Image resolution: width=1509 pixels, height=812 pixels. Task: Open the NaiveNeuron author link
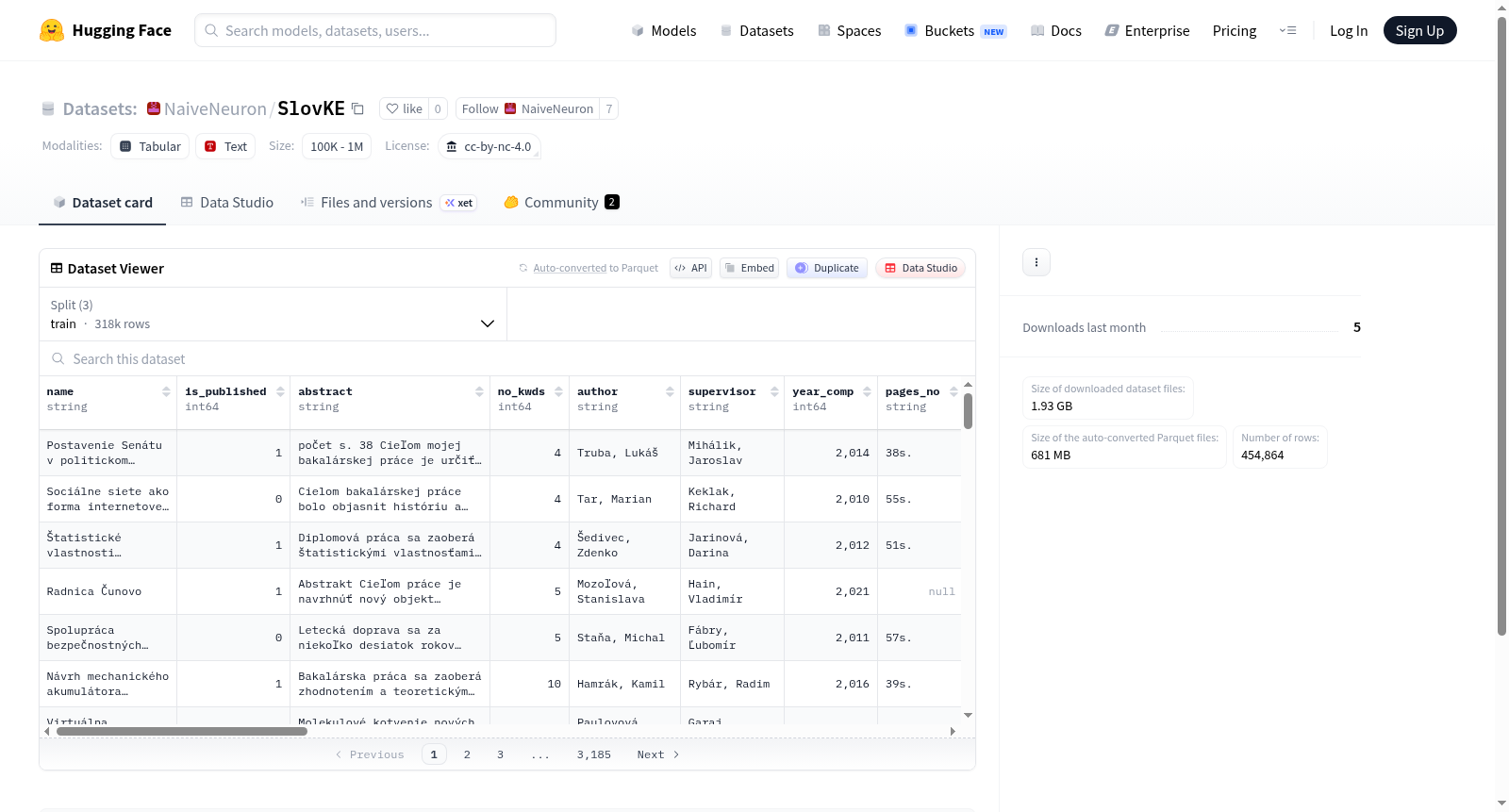coord(215,108)
